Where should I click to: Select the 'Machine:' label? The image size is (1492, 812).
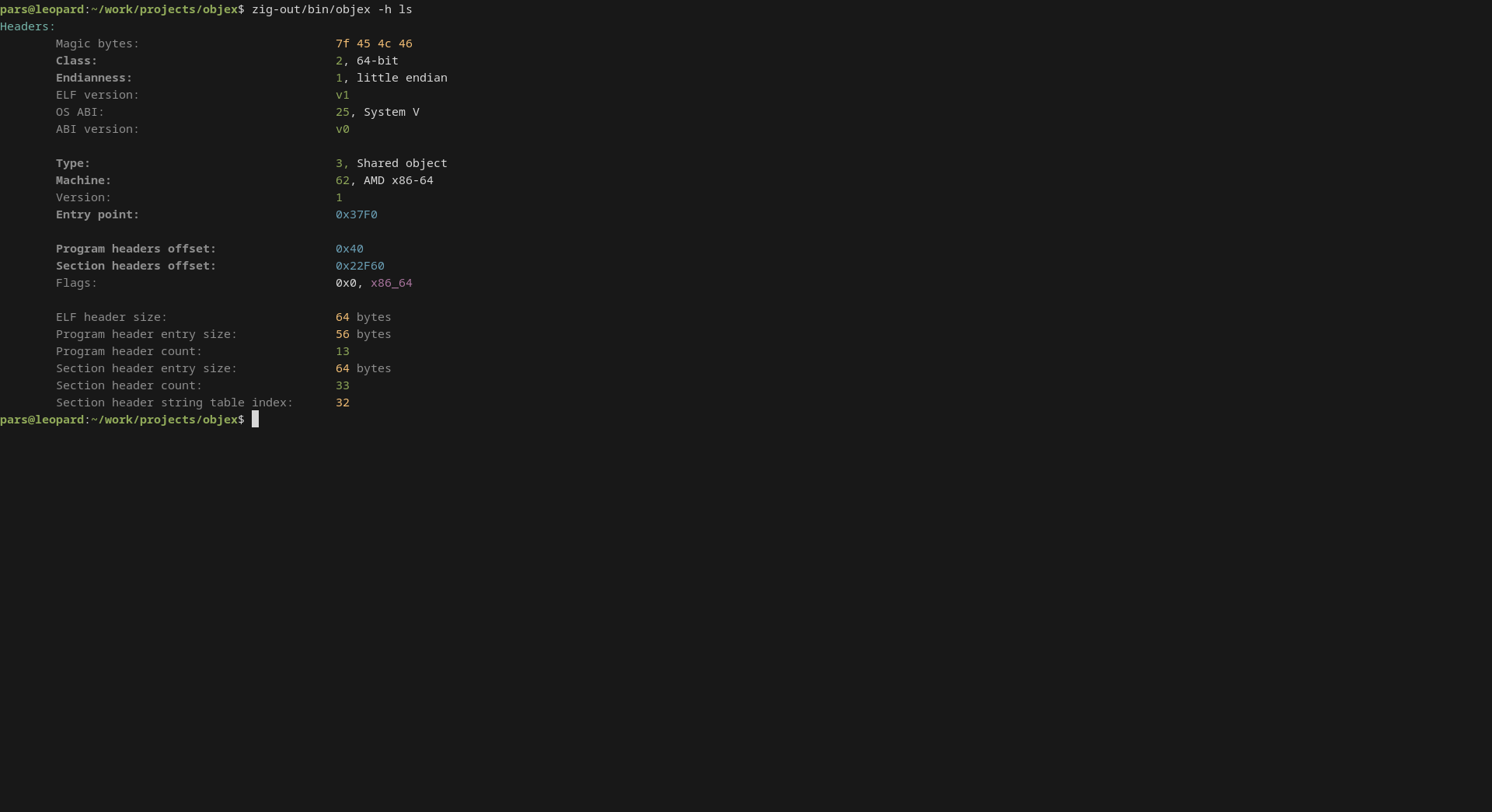(83, 180)
